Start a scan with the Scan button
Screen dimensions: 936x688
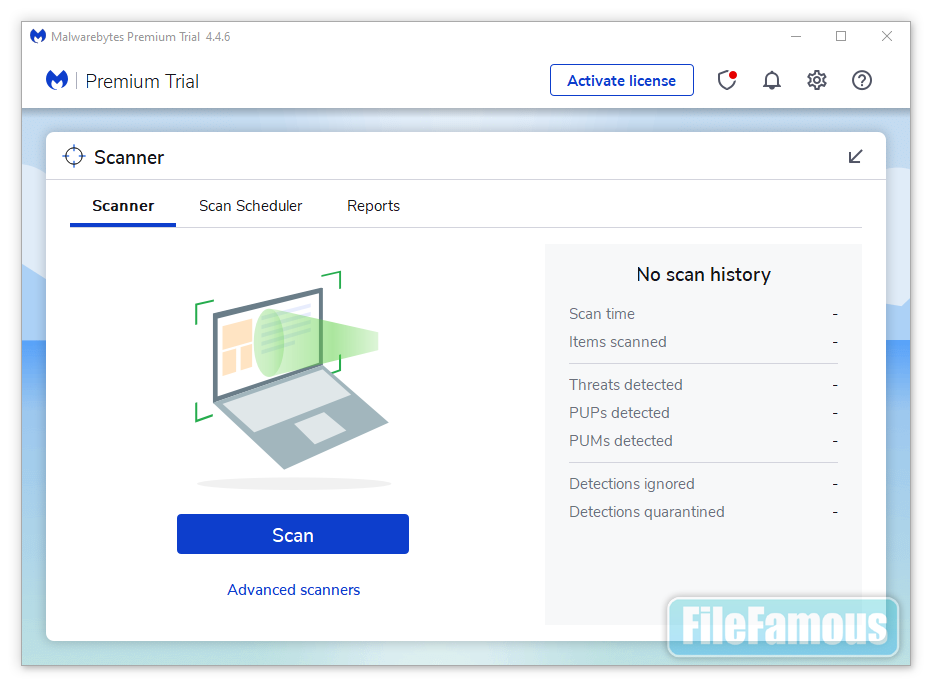(x=292, y=534)
